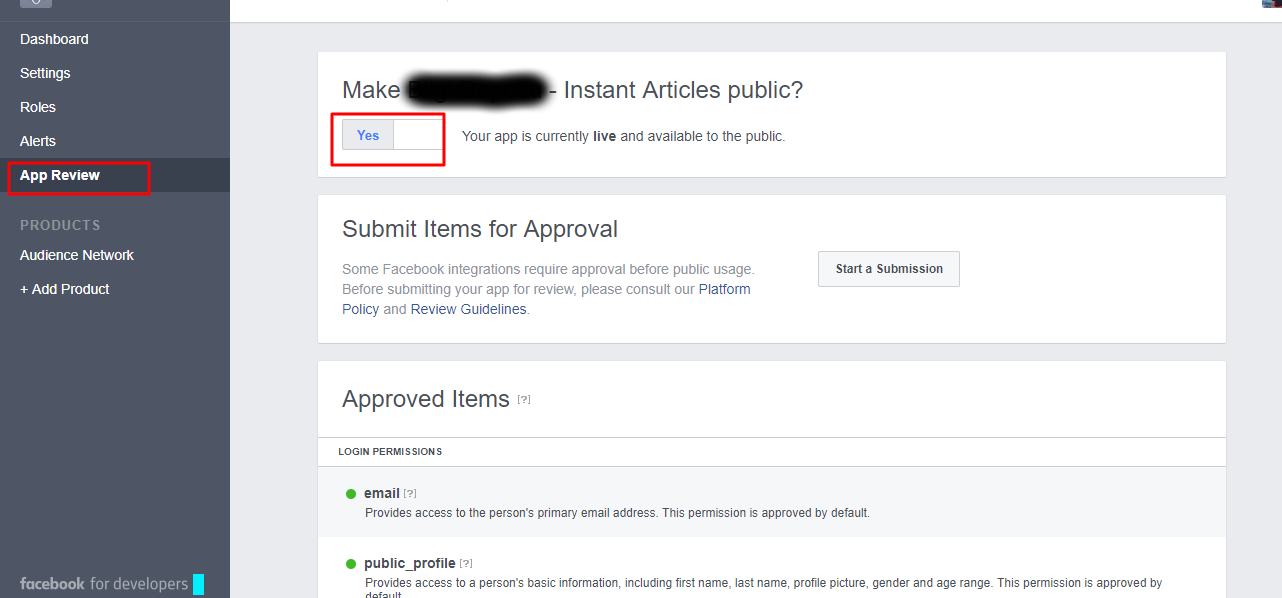Go to Settings in the sidebar
This screenshot has width=1282, height=598.
[x=45, y=73]
